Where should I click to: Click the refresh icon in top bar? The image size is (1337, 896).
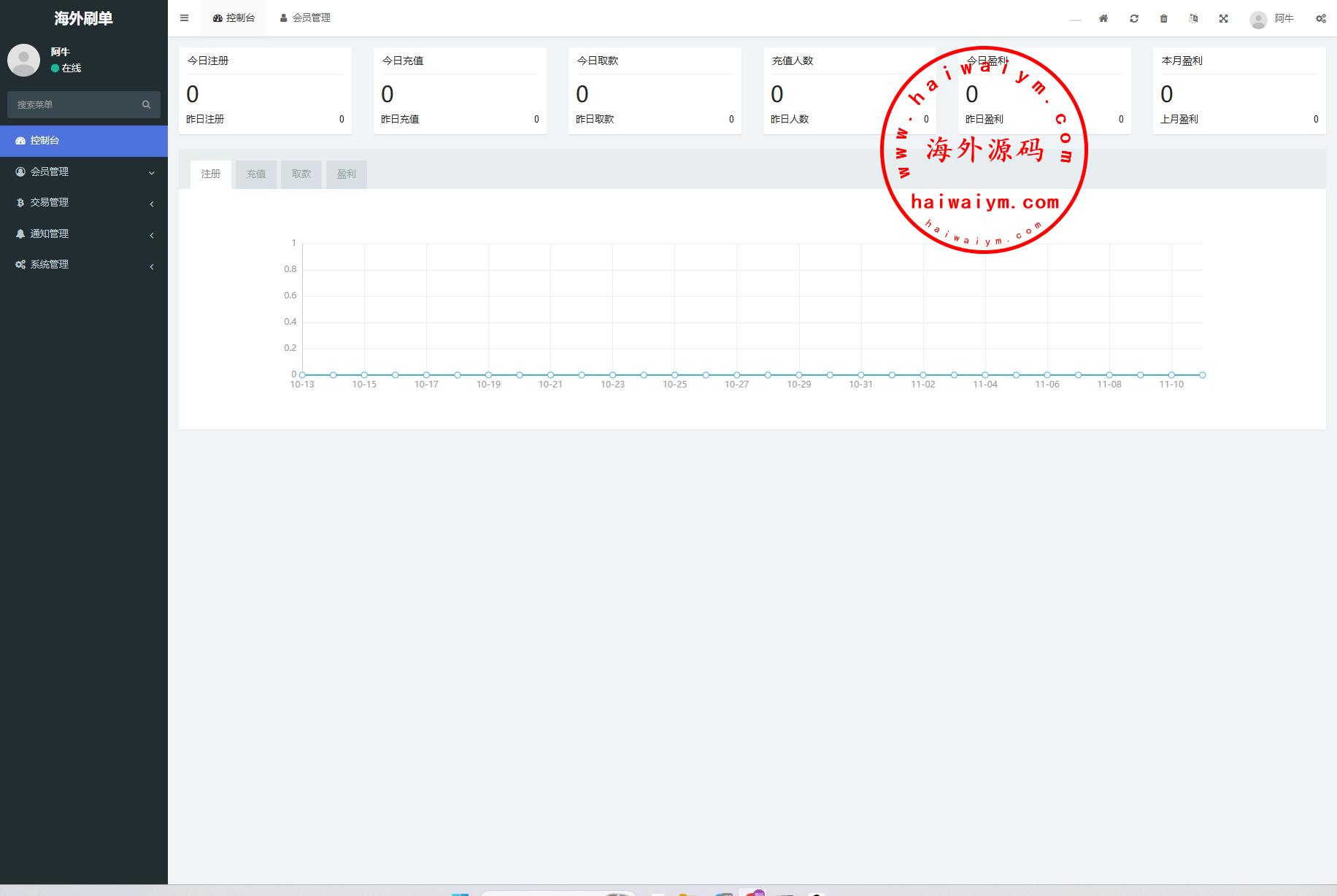[x=1133, y=18]
